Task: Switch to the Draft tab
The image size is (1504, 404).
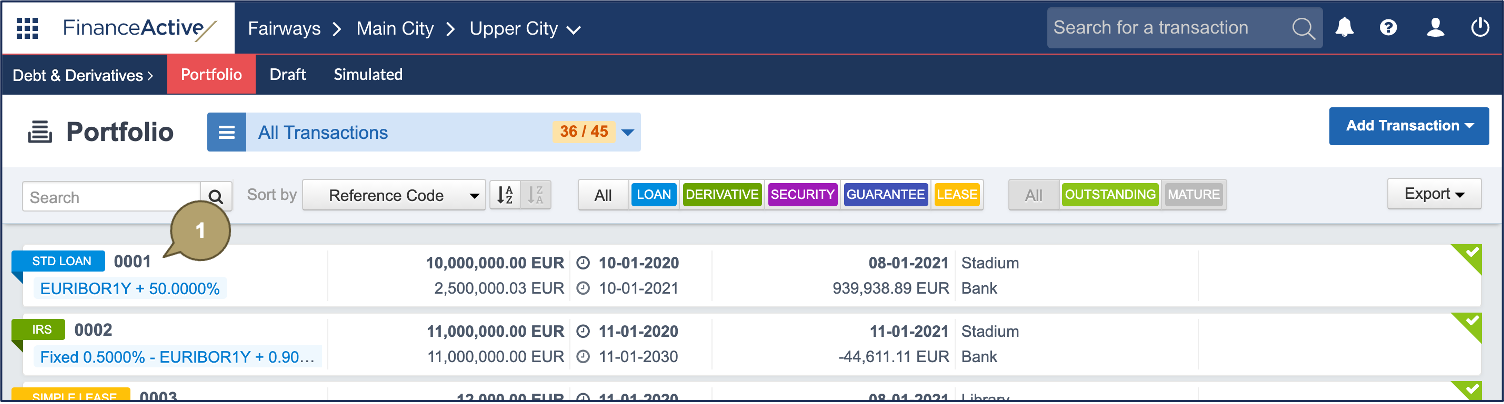Action: [288, 74]
